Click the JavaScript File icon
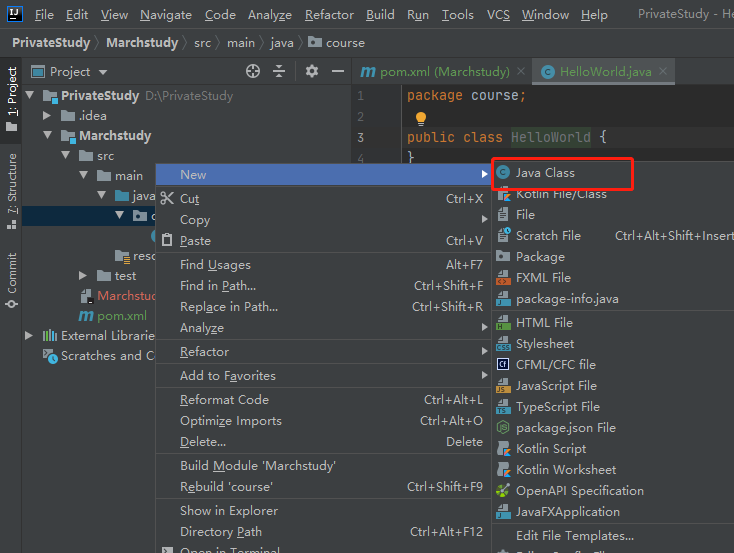Viewport: 734px width, 553px height. point(503,385)
